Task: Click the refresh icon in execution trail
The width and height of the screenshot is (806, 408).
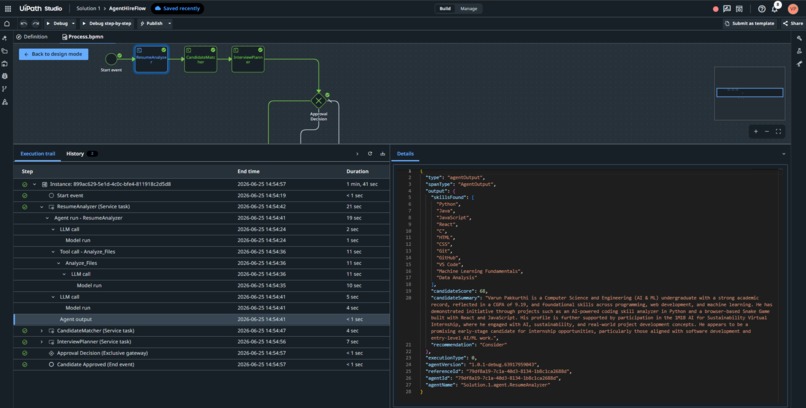Action: click(370, 154)
